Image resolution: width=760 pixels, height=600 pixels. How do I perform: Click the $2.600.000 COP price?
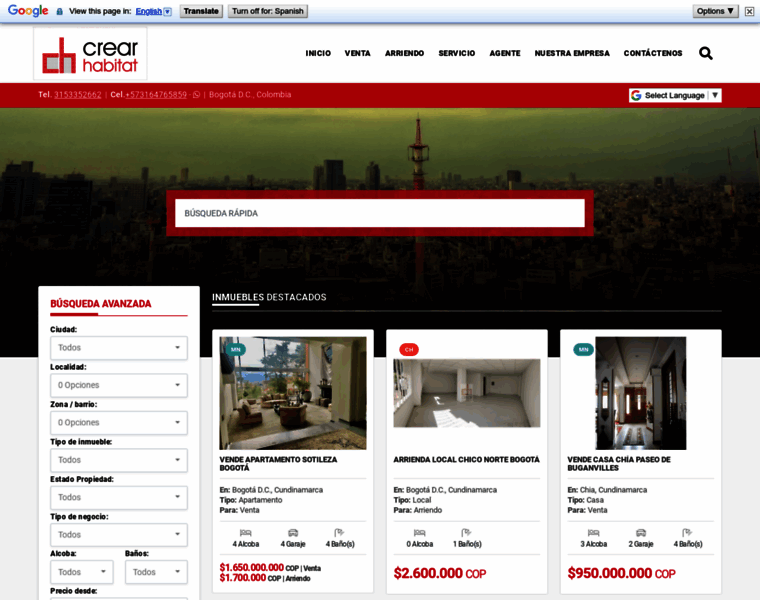coord(440,573)
